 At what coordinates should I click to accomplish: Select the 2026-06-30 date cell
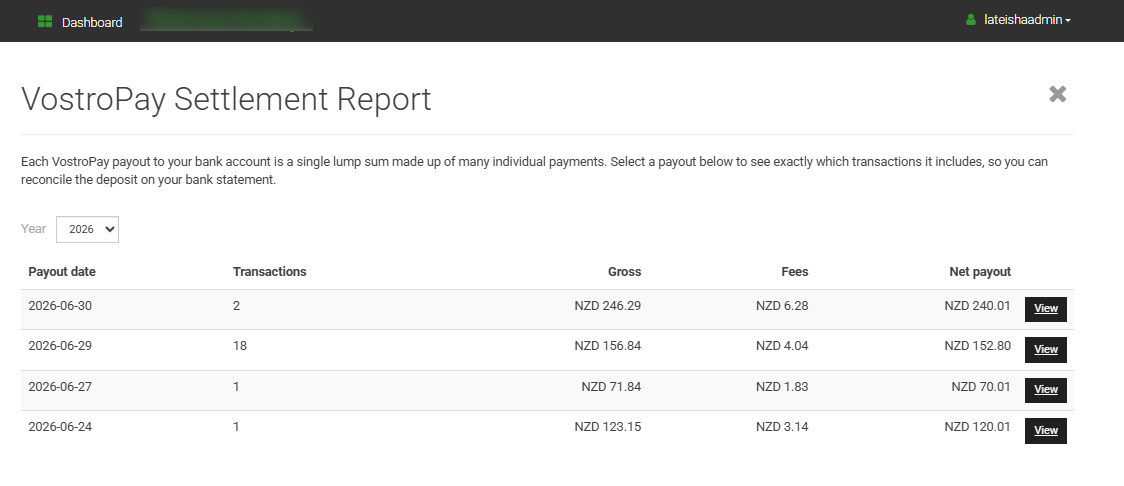tap(60, 306)
